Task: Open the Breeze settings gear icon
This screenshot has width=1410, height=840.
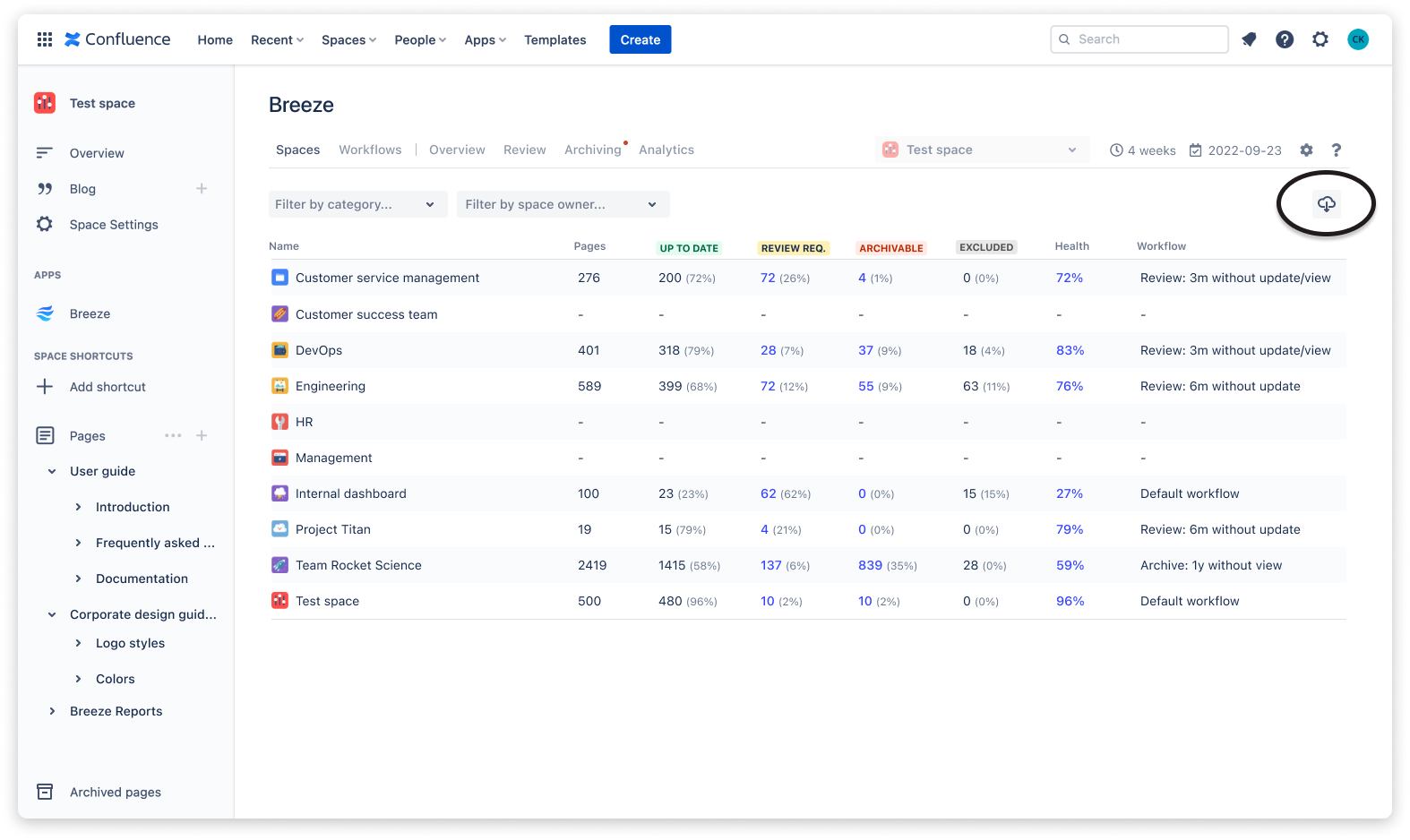Action: tap(1307, 150)
